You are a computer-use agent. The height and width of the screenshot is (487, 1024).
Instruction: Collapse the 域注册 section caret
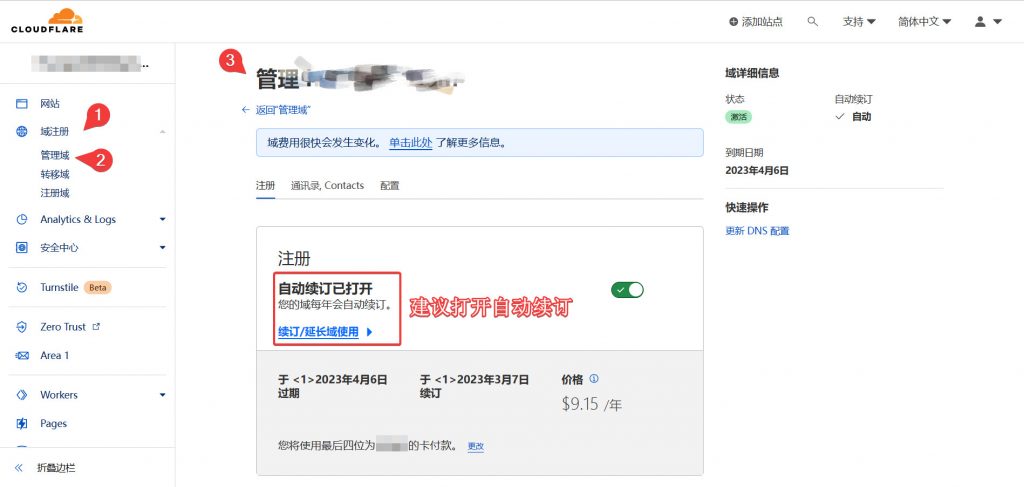pyautogui.click(x=163, y=132)
